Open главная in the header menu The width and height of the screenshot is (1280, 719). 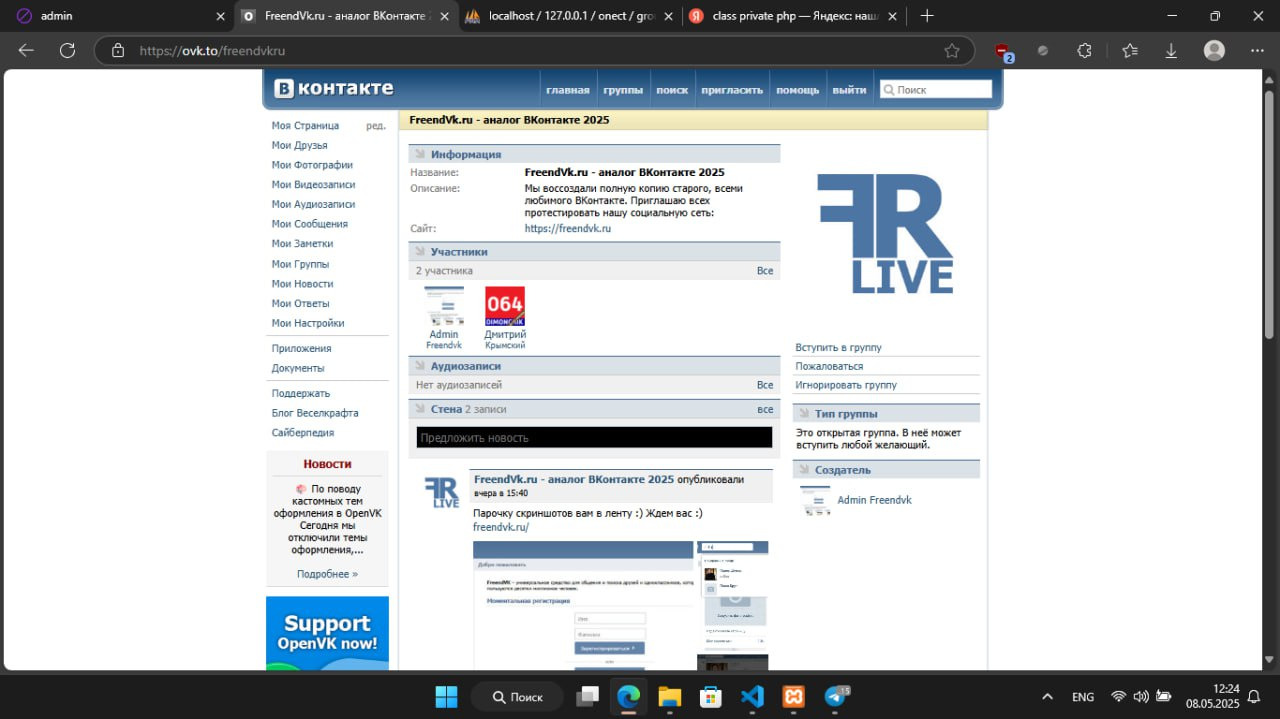coord(567,90)
